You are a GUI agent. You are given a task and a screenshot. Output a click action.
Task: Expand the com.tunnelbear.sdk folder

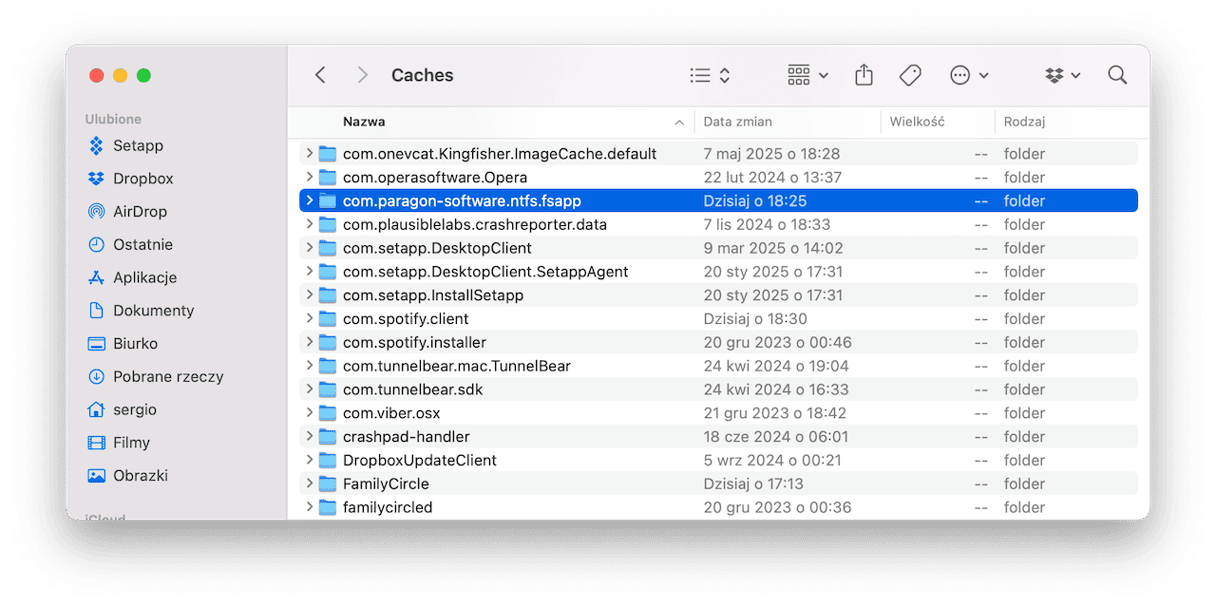(x=310, y=390)
